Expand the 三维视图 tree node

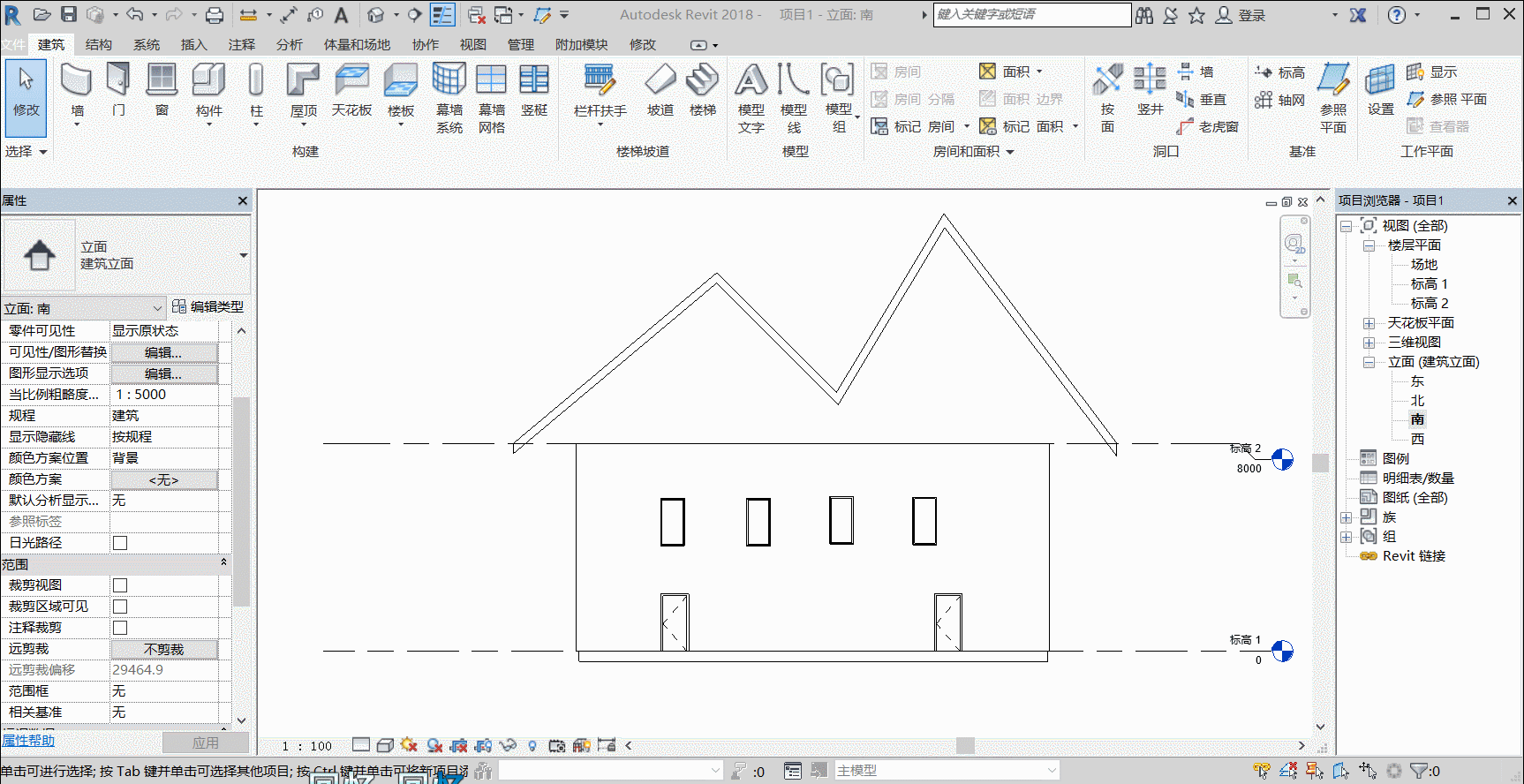tap(1369, 343)
